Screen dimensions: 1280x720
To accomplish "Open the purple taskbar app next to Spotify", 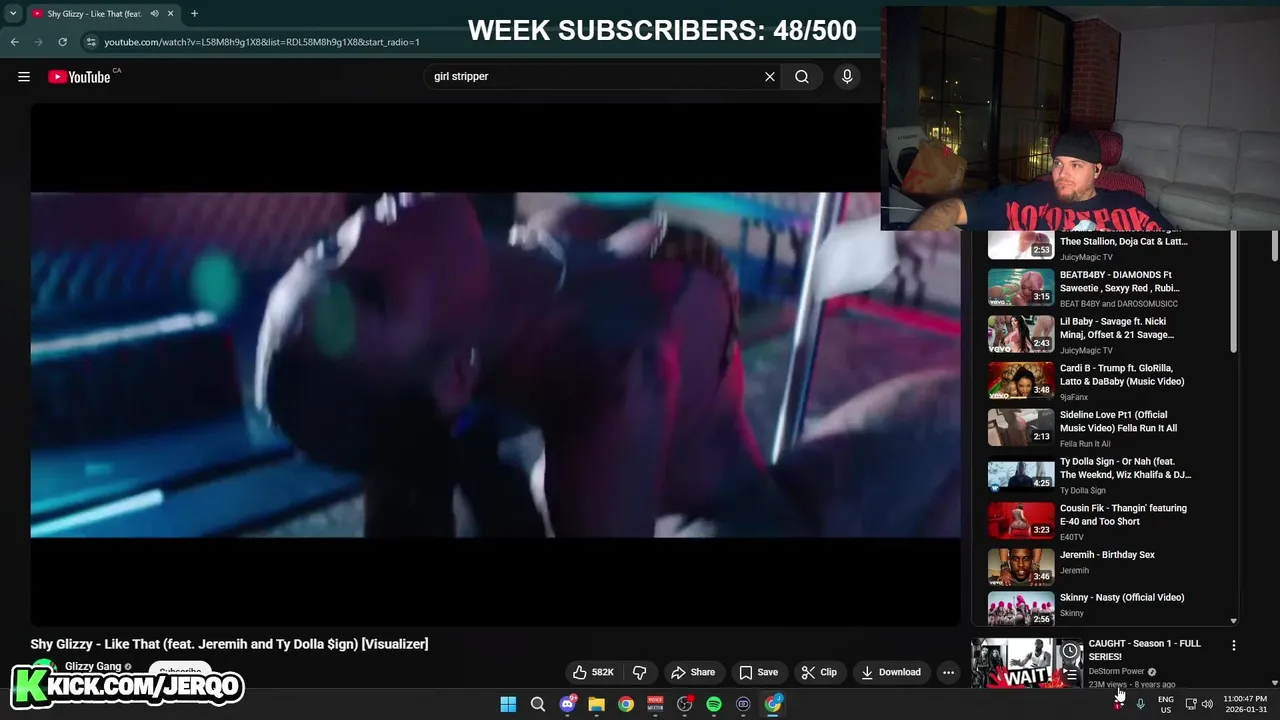I will 743,704.
